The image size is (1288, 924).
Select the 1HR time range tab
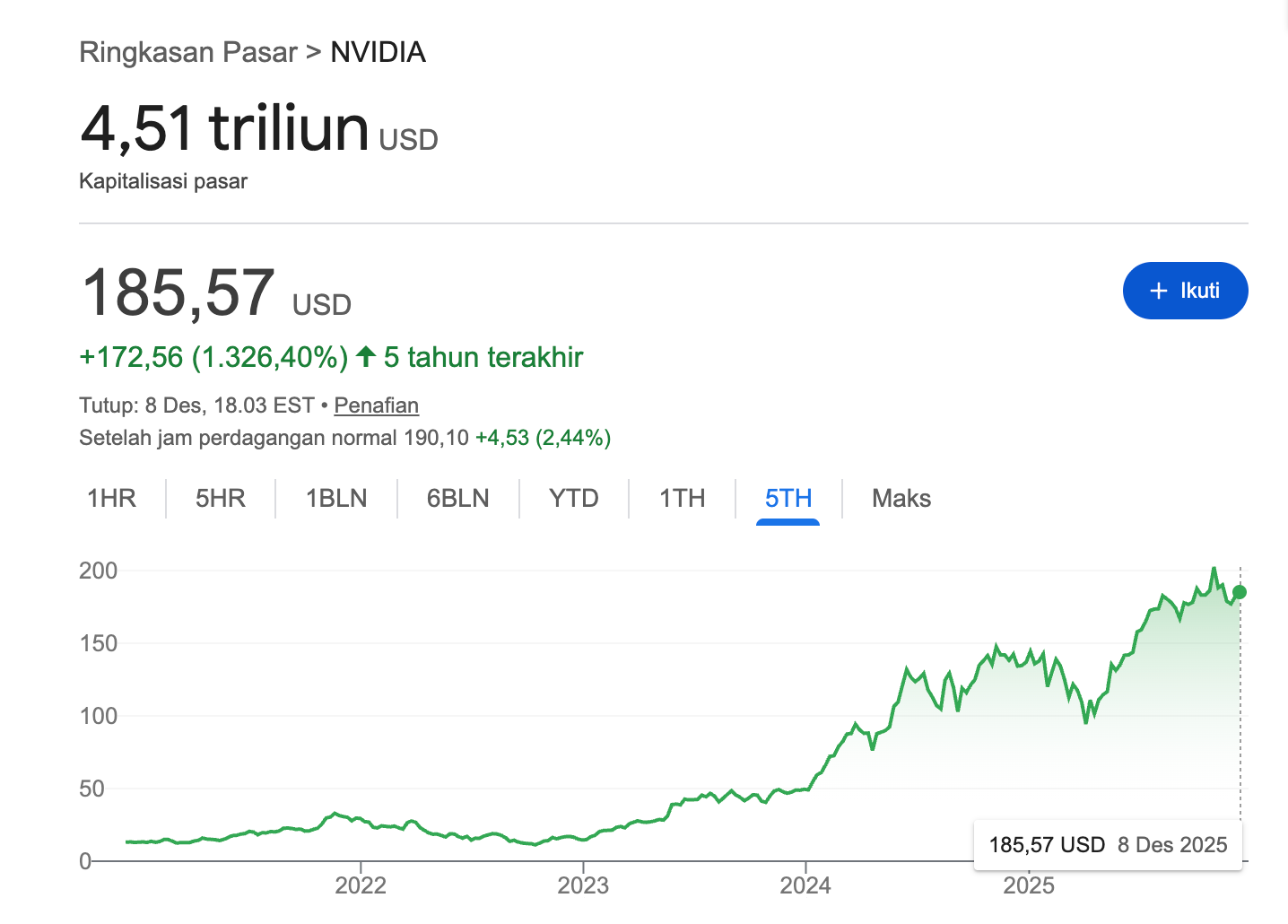(x=111, y=499)
